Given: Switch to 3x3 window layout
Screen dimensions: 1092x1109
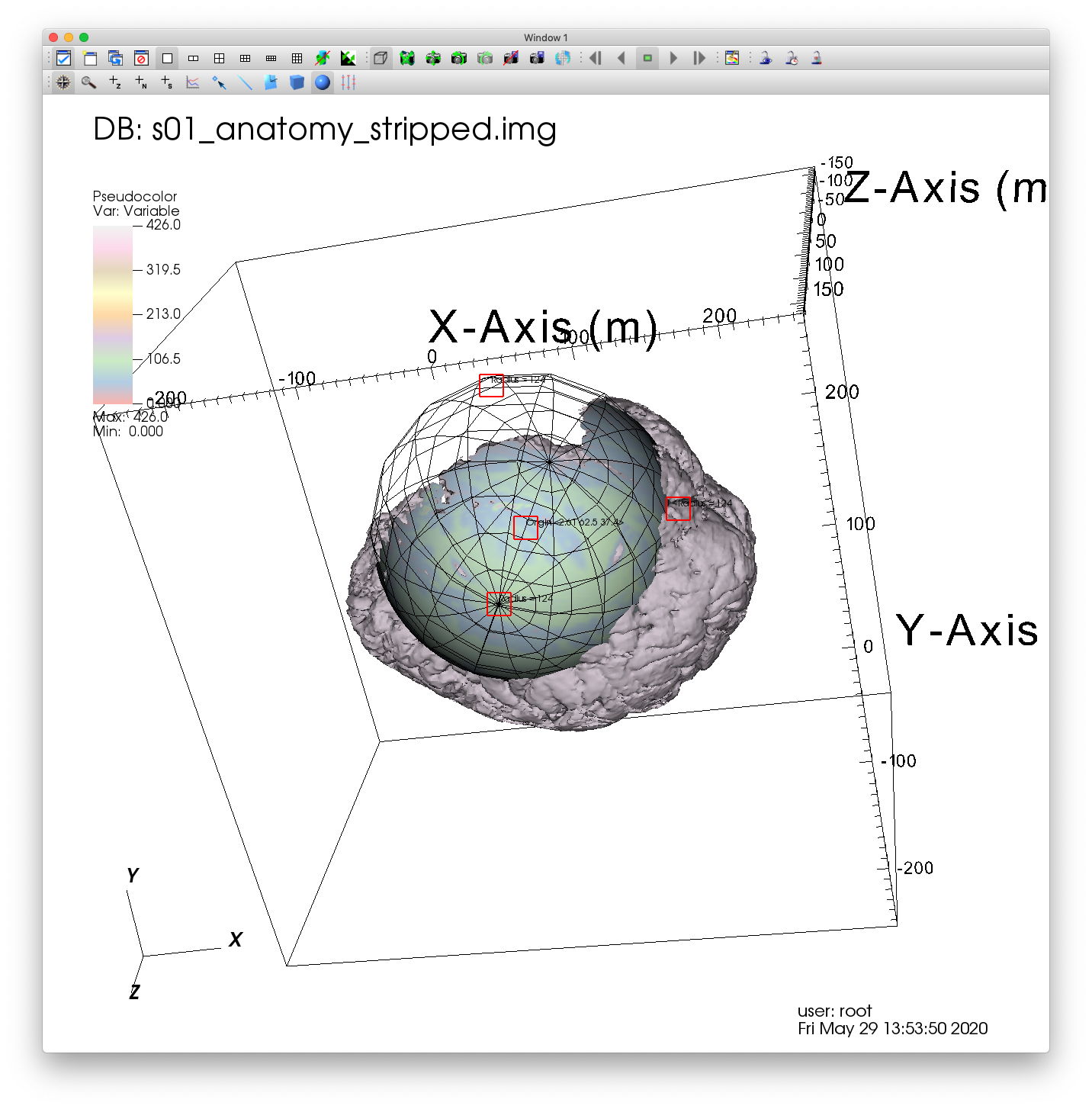Looking at the screenshot, I should point(297,58).
